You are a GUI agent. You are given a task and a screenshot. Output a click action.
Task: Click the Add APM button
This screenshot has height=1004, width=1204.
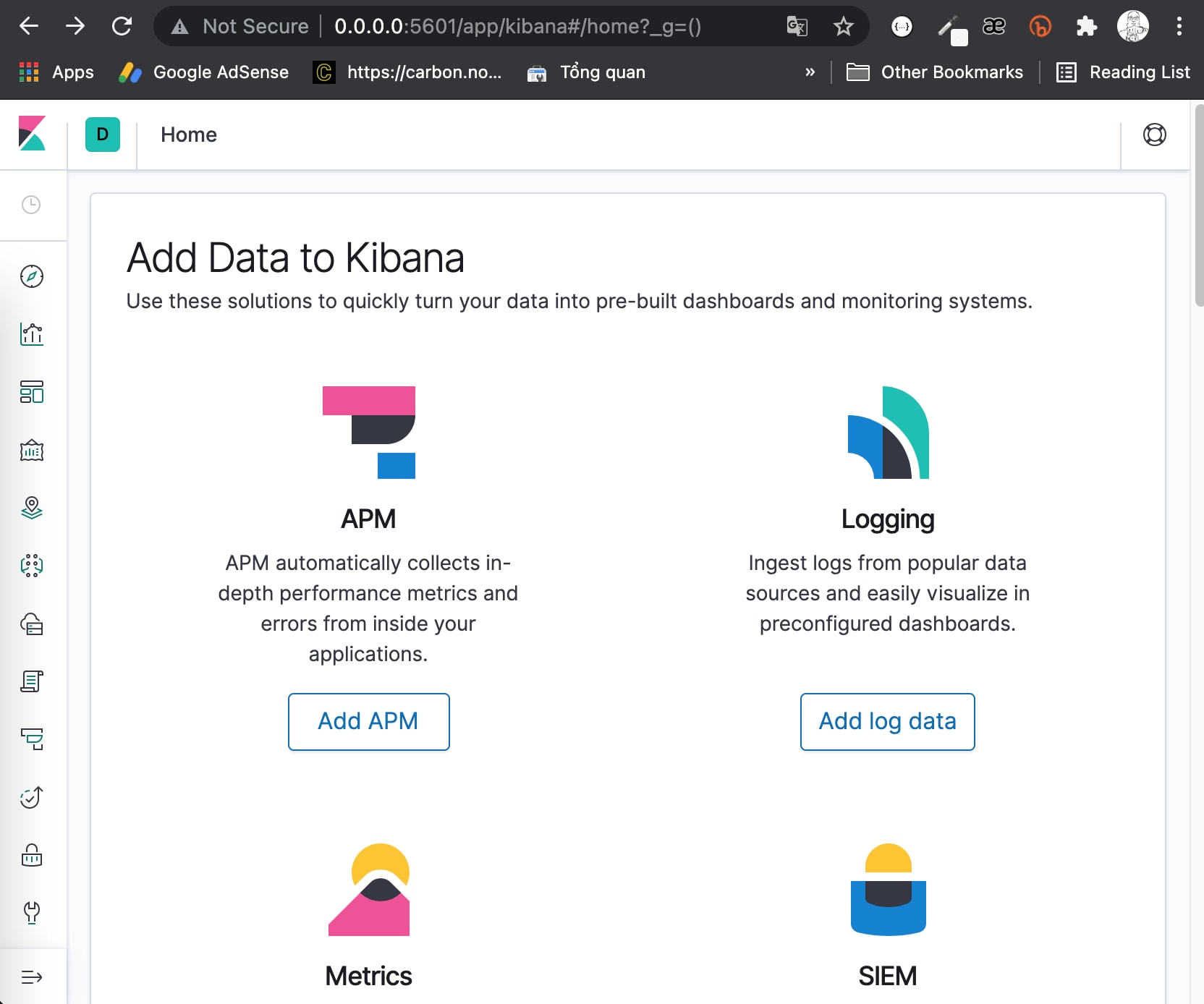coord(368,721)
